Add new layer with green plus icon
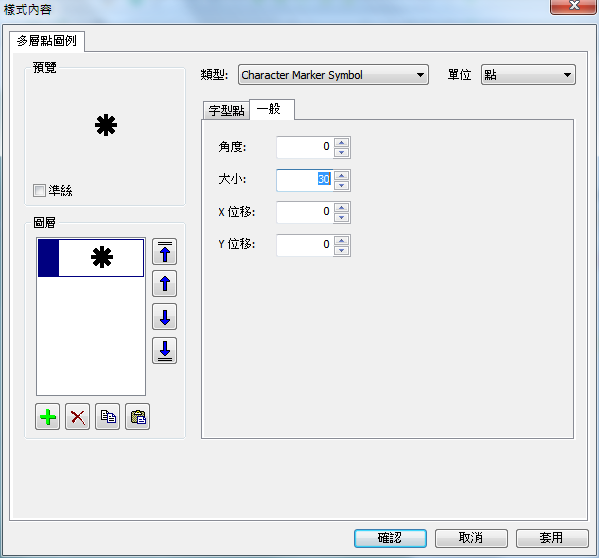The height and width of the screenshot is (558, 599). 47,417
